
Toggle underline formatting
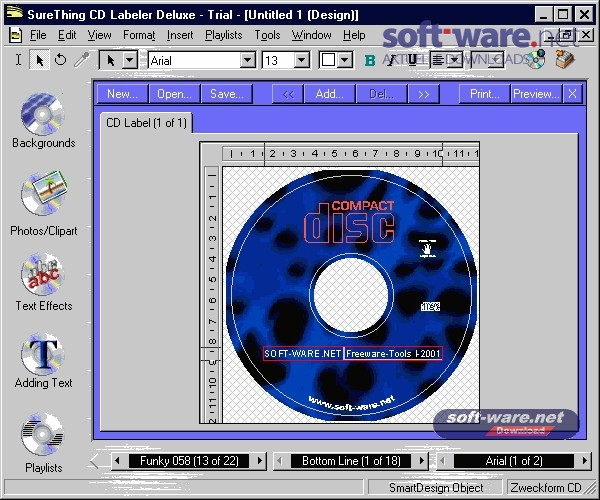[x=412, y=60]
